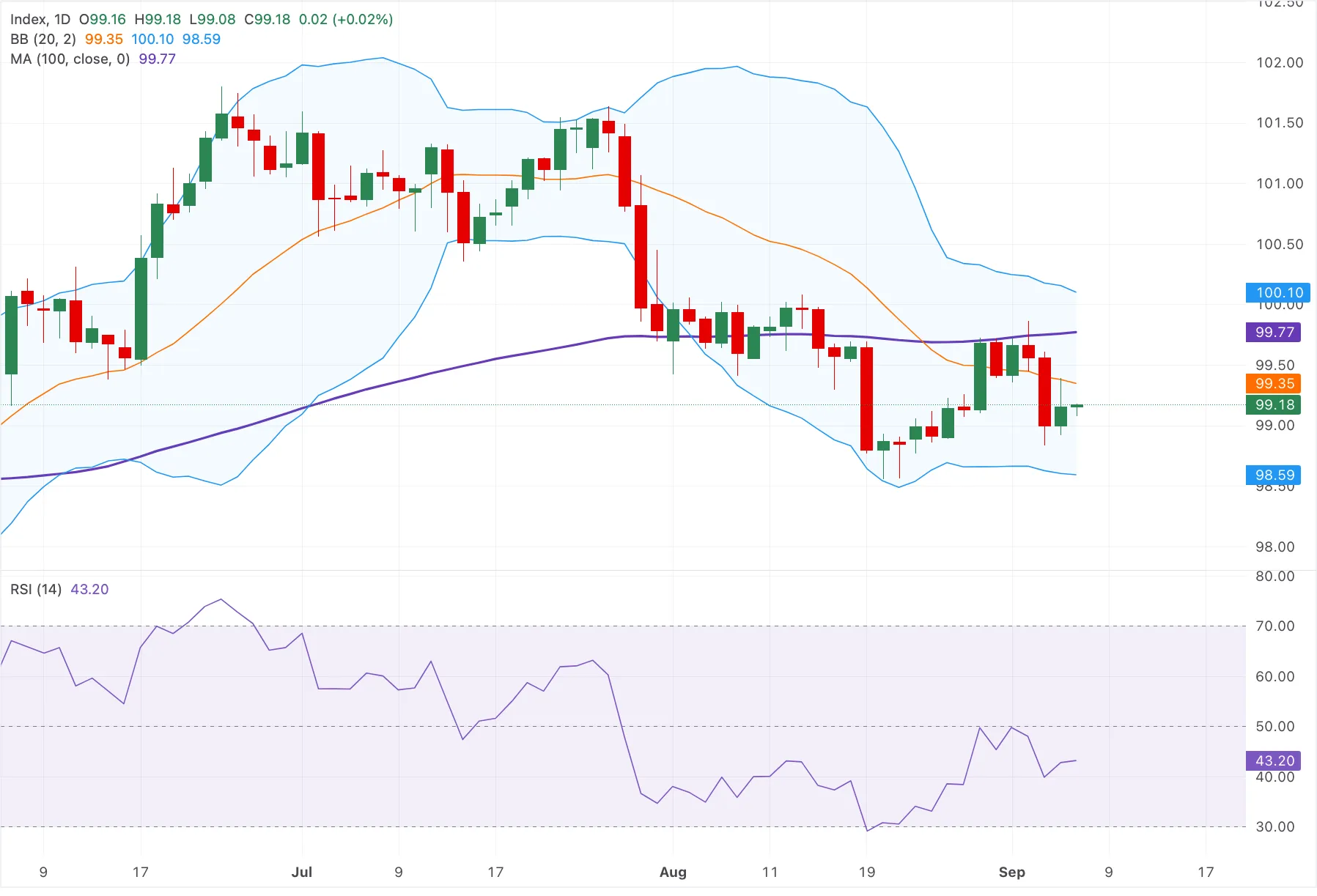Click the Jul date label
The width and height of the screenshot is (1317, 896).
(x=302, y=873)
